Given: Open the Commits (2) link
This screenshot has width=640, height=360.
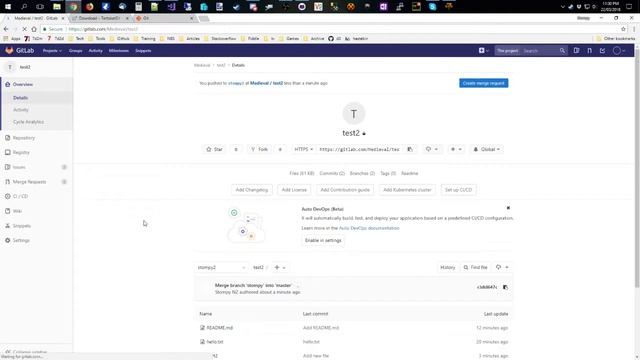Looking at the screenshot, I should point(332,173).
